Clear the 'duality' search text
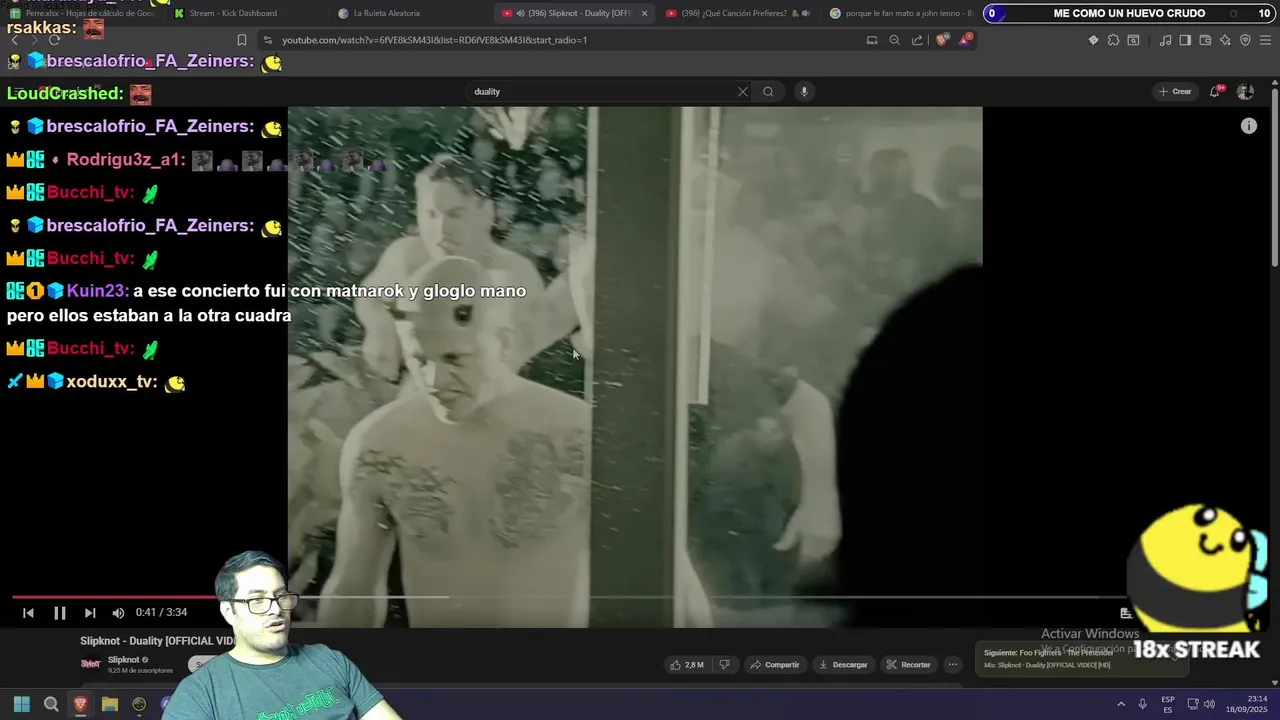This screenshot has height=720, width=1280. point(742,92)
